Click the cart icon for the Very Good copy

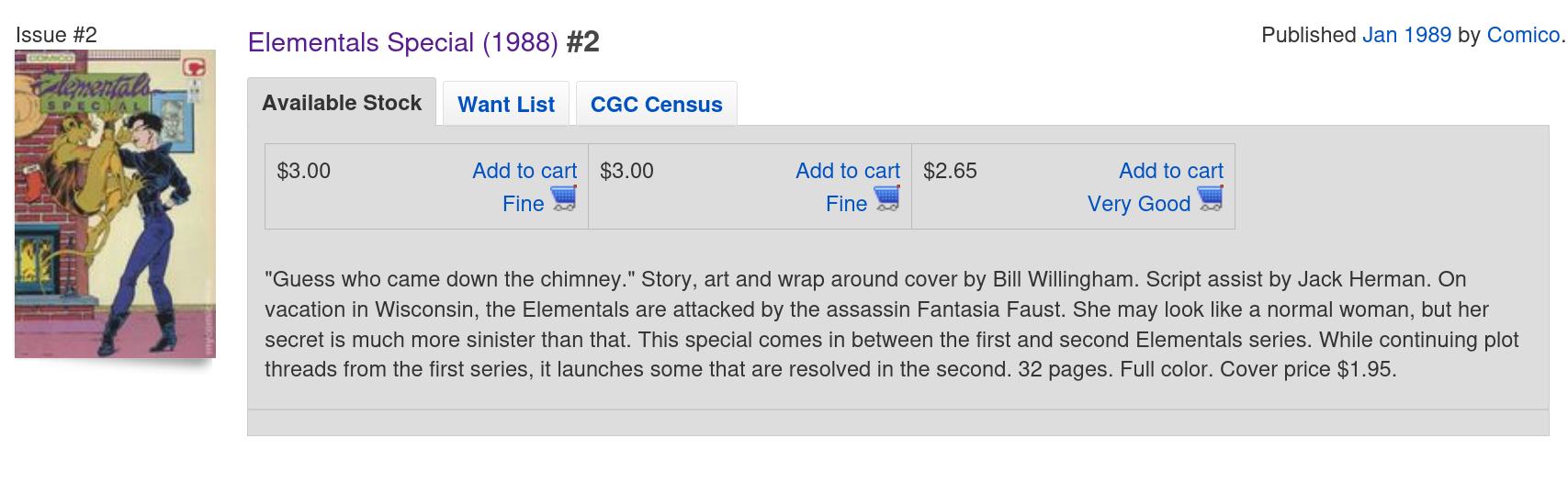click(1210, 198)
